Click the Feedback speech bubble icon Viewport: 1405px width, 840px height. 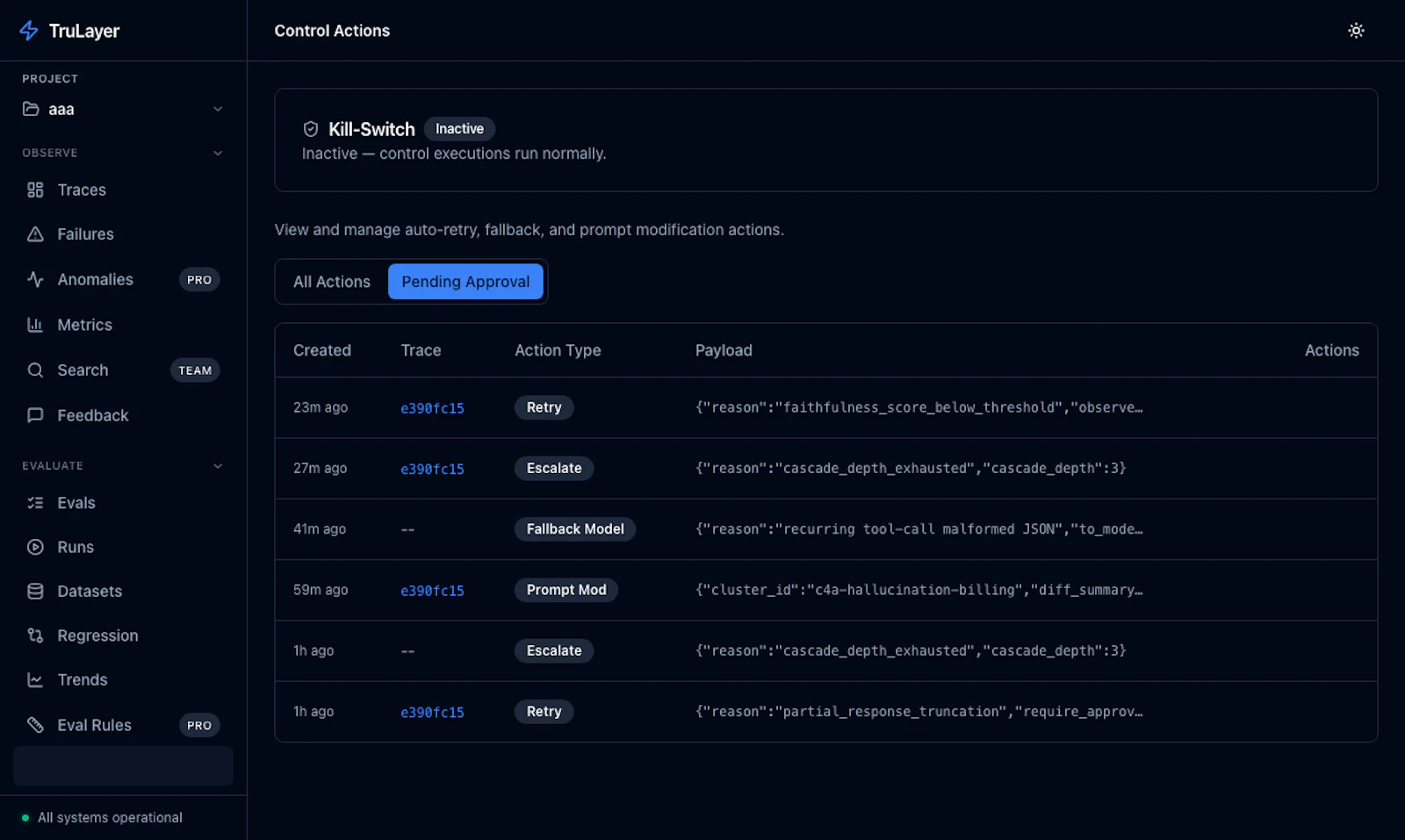pyautogui.click(x=35, y=415)
